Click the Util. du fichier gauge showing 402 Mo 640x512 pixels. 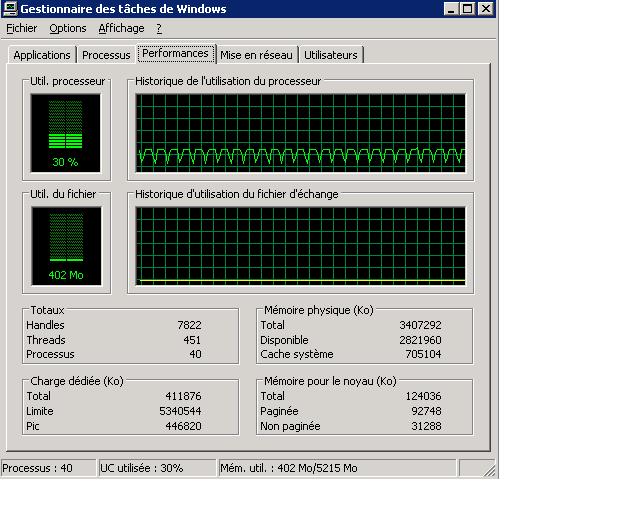coord(65,245)
